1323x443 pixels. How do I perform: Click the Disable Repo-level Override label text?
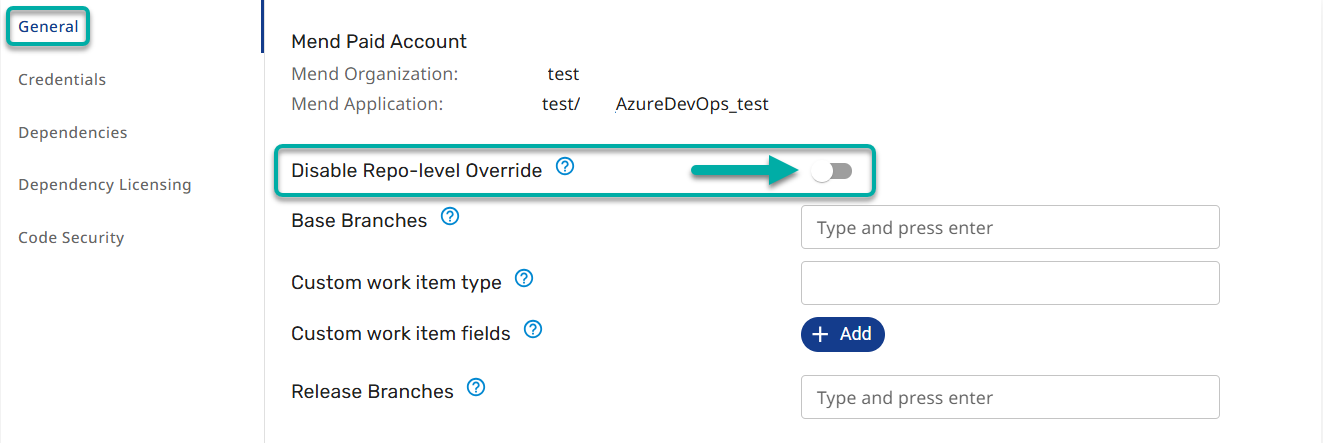click(x=416, y=171)
